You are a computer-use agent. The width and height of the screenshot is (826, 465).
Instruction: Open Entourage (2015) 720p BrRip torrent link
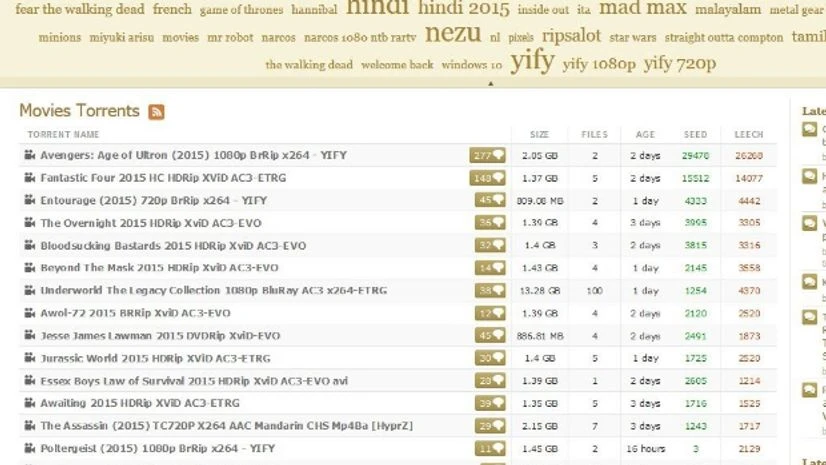154,201
